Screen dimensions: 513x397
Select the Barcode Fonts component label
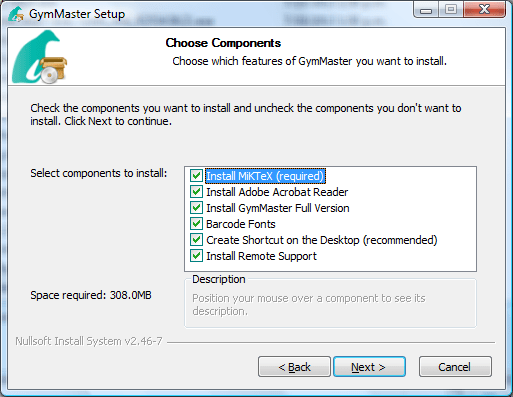click(241, 224)
